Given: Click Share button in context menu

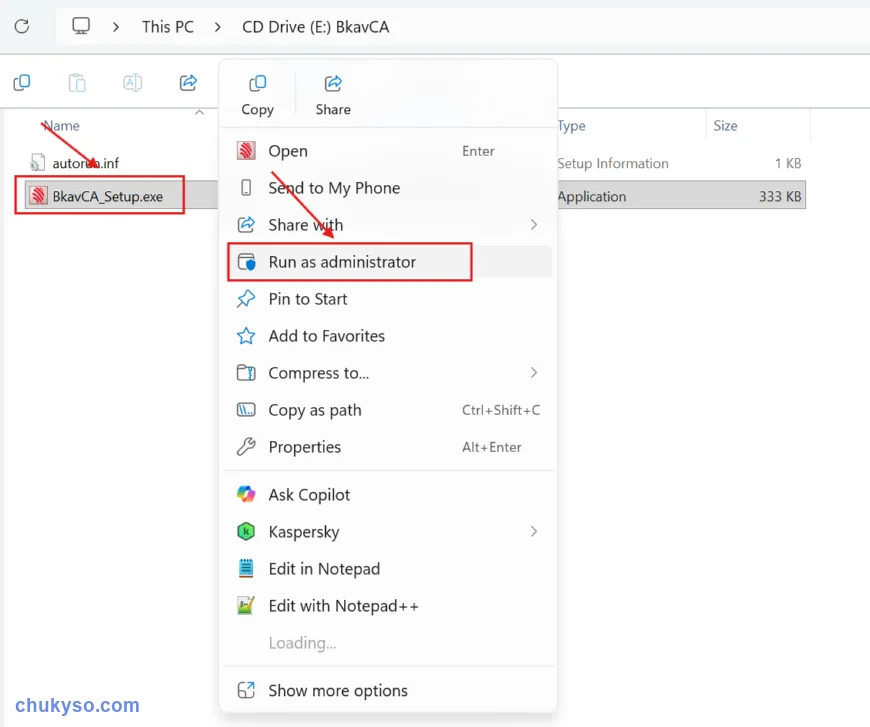Looking at the screenshot, I should 333,95.
